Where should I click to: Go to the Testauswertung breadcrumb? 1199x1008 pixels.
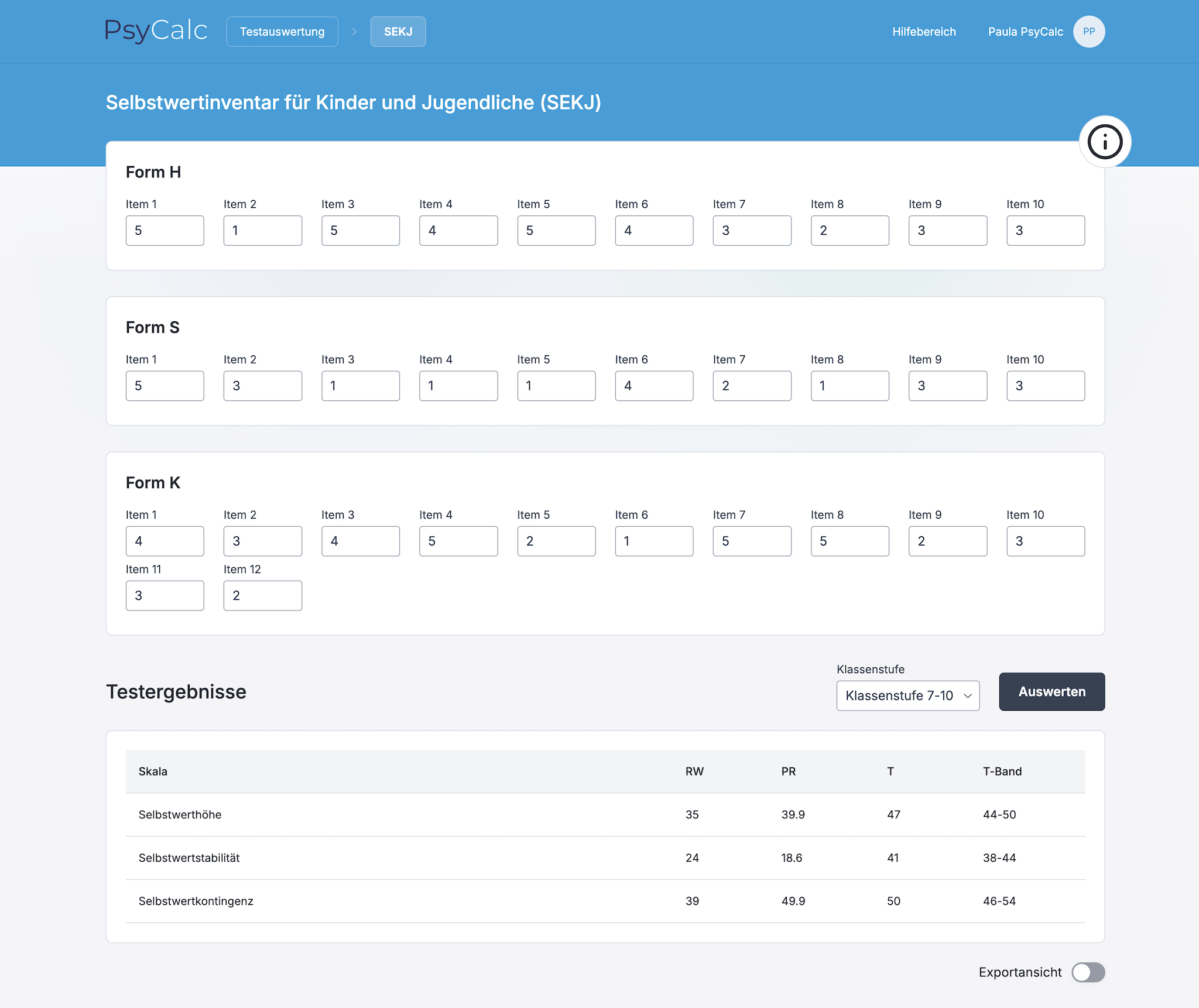coord(282,32)
